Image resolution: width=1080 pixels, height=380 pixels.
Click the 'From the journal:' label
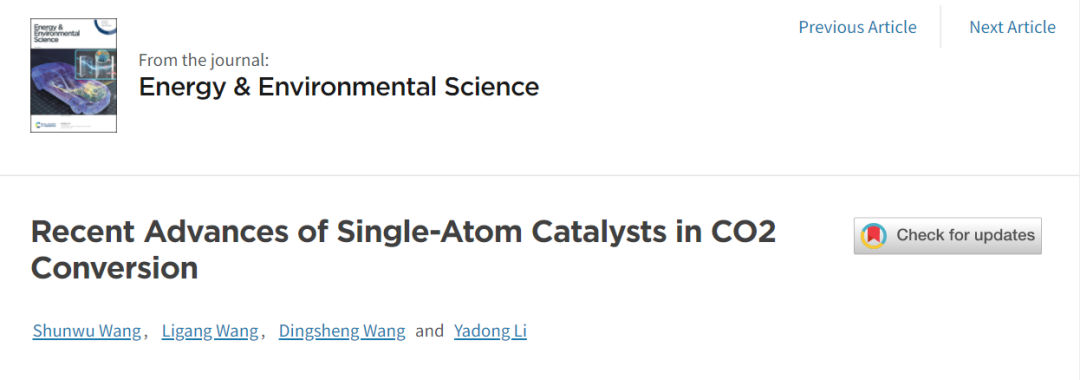[204, 60]
